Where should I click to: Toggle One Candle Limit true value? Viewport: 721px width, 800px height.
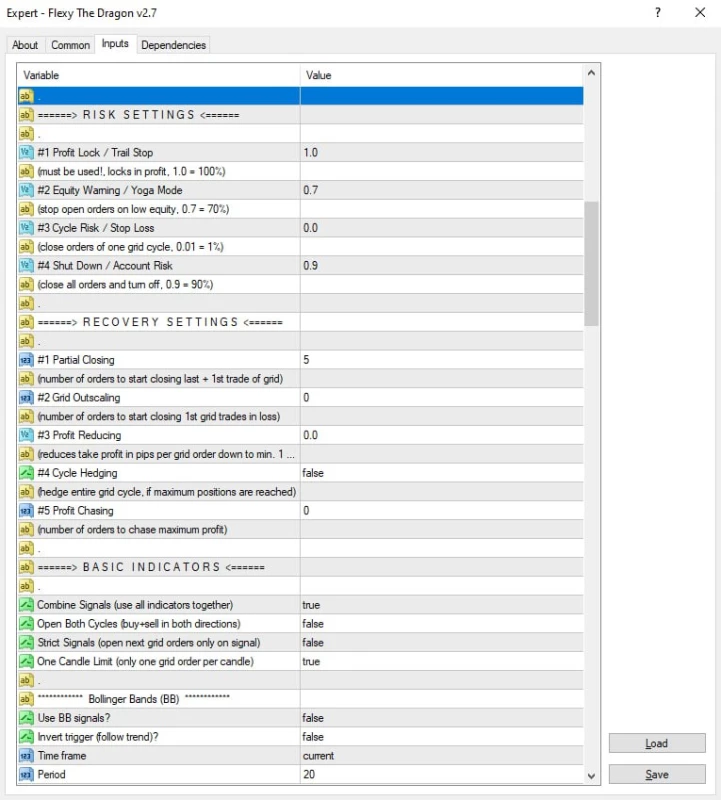click(440, 662)
